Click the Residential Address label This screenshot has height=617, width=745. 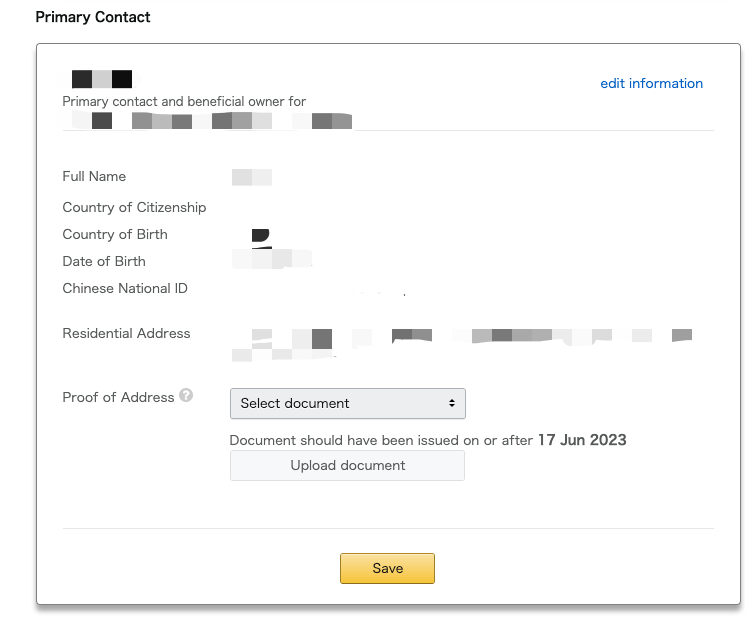point(126,333)
